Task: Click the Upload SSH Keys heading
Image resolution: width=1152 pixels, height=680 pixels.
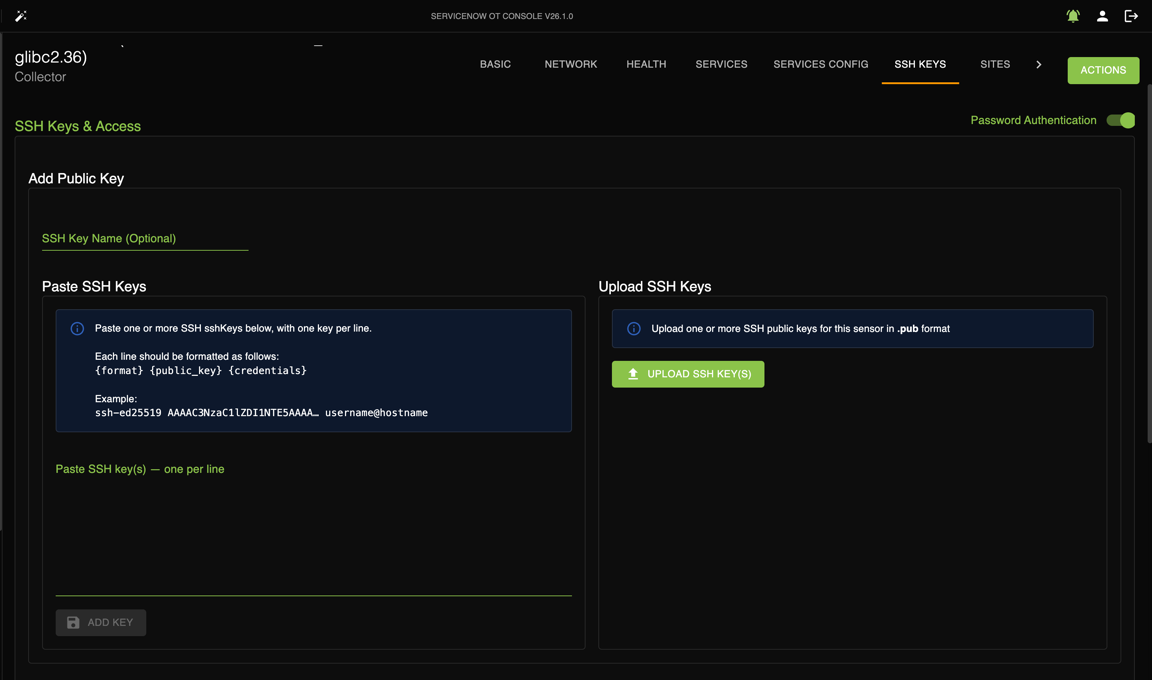Action: pos(655,286)
